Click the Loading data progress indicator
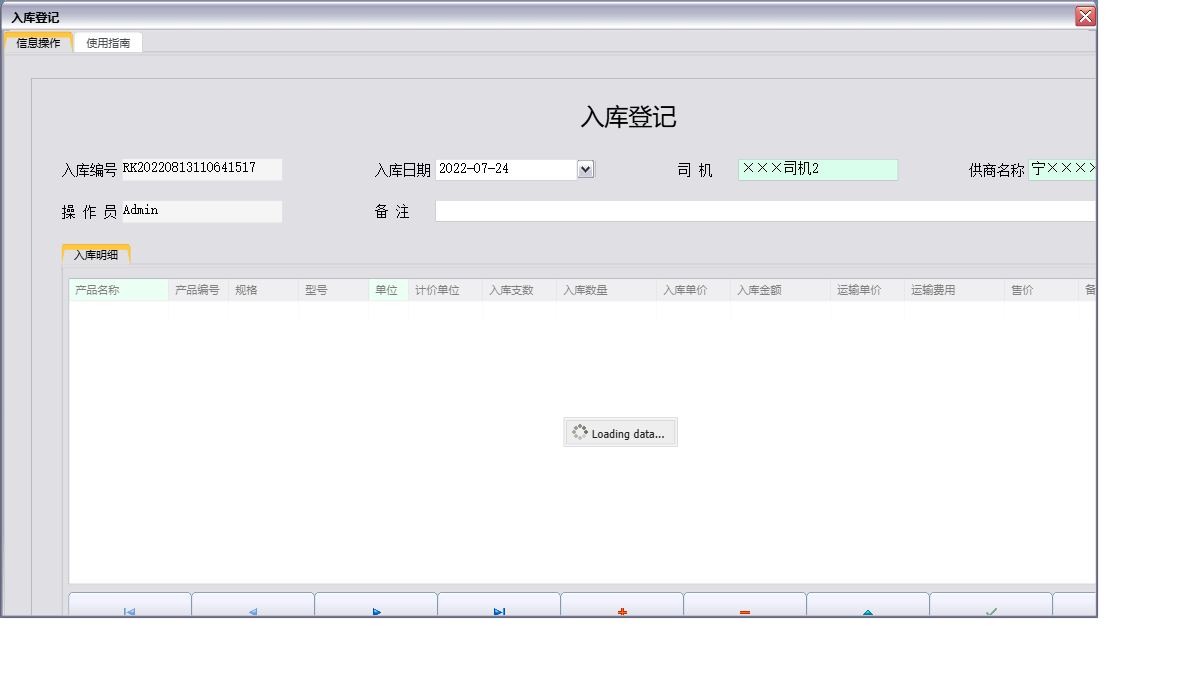1183x687 pixels. (x=620, y=432)
